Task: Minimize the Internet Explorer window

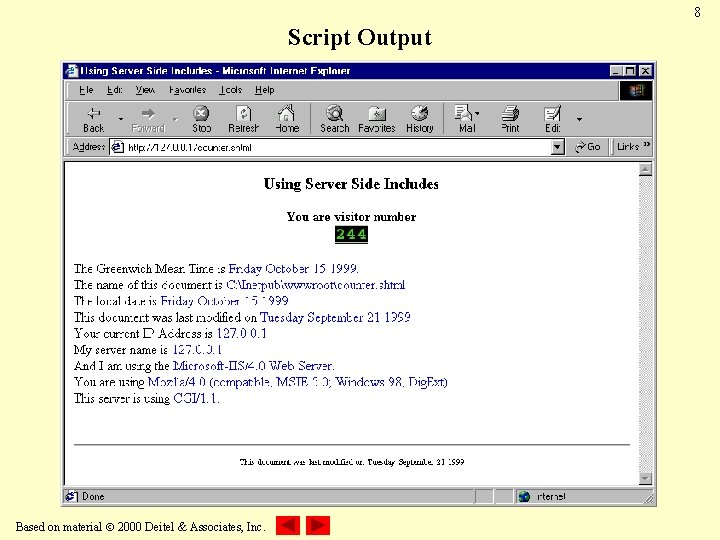Action: tap(616, 71)
